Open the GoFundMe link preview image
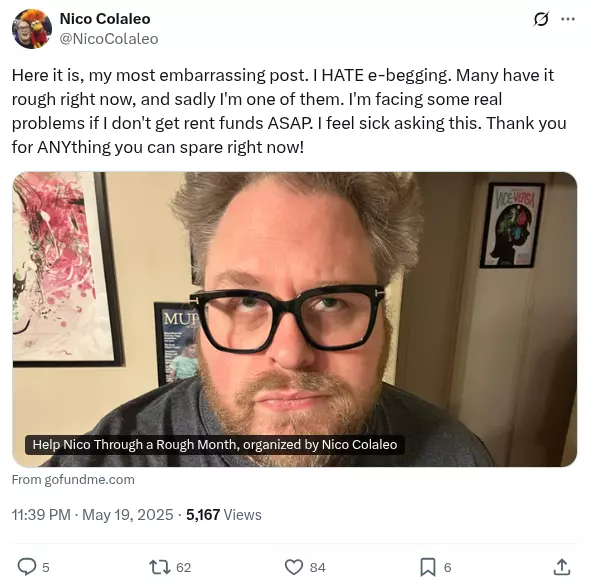This screenshot has height=585, width=589. pyautogui.click(x=294, y=319)
